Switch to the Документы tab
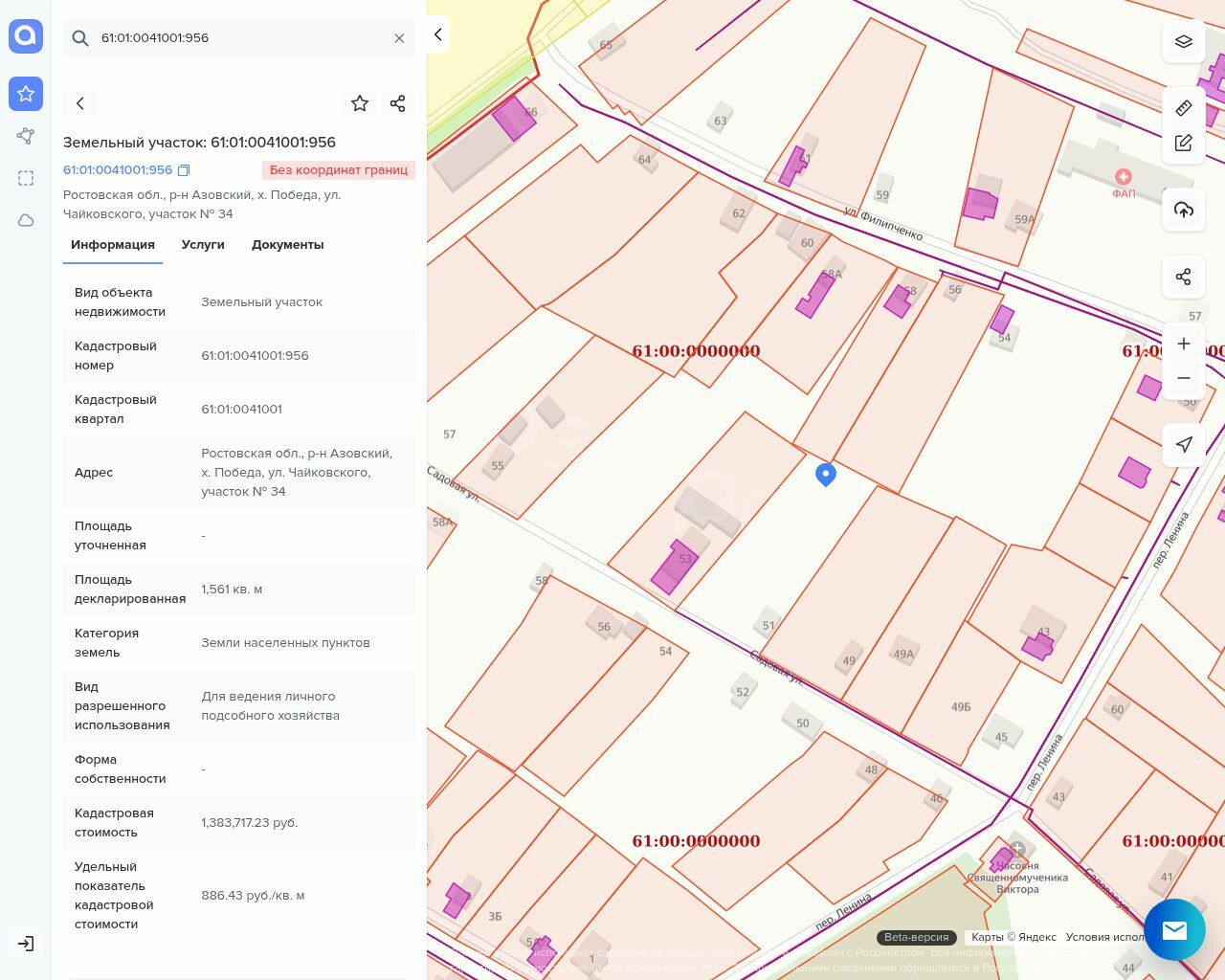Image resolution: width=1225 pixels, height=980 pixels. [x=287, y=245]
